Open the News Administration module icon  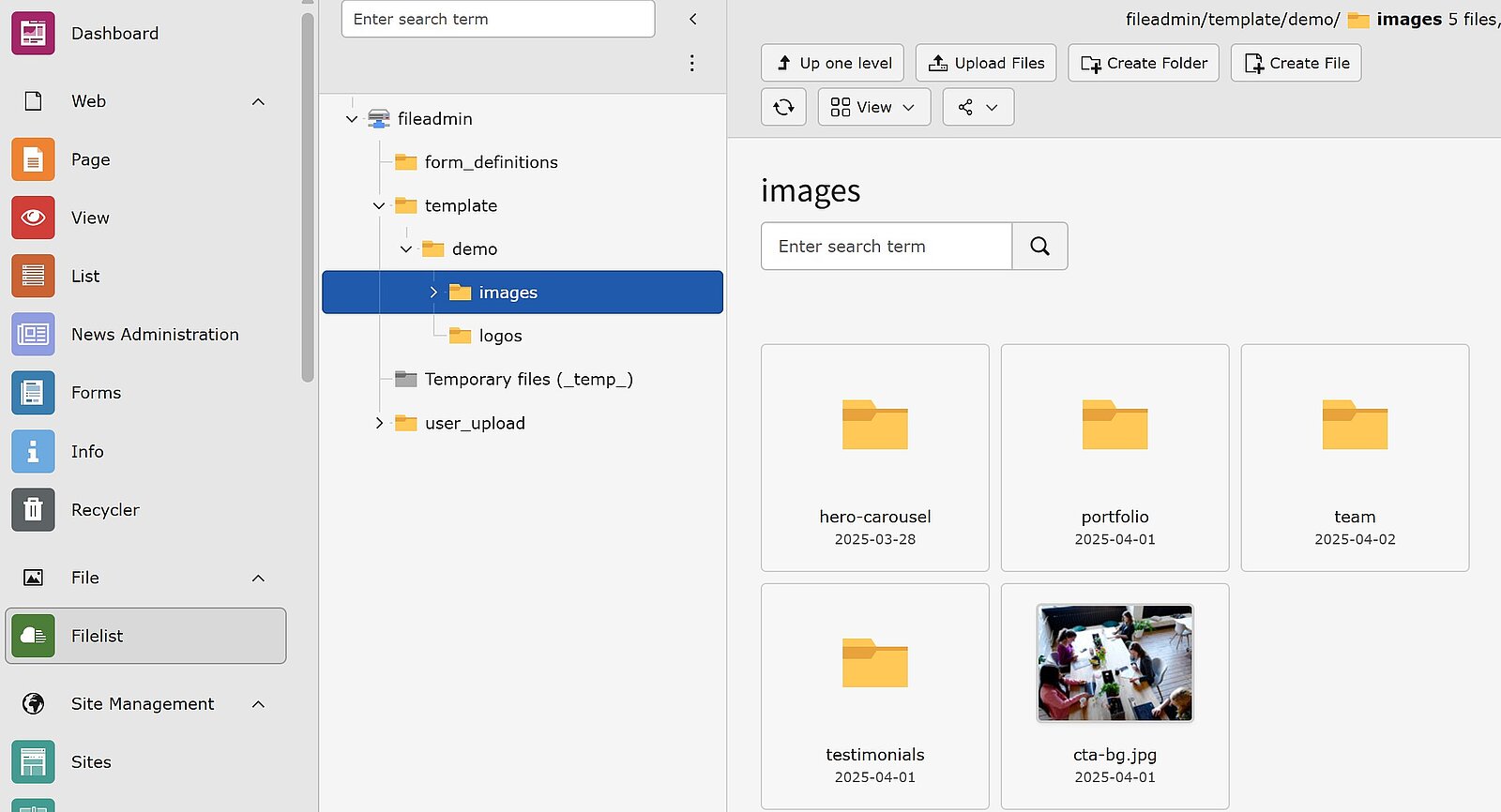click(x=33, y=335)
